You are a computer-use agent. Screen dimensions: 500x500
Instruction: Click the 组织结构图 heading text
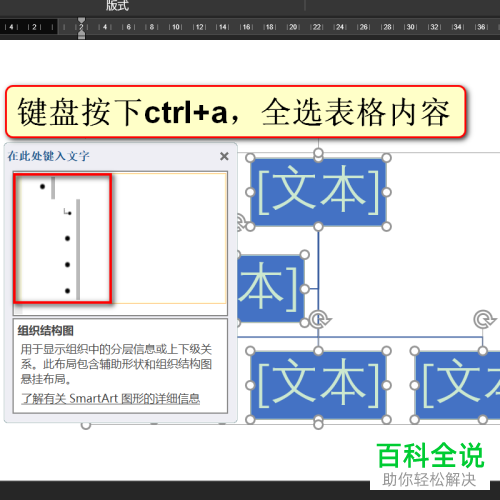[45, 331]
